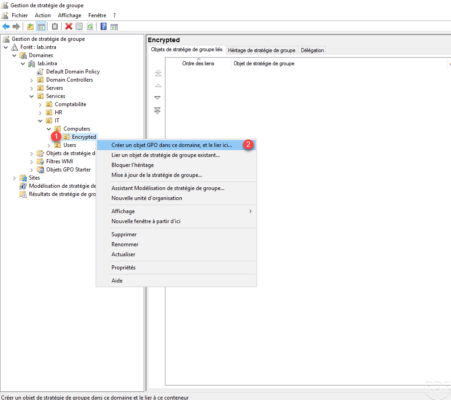Click the red X delete icon

click(69, 26)
